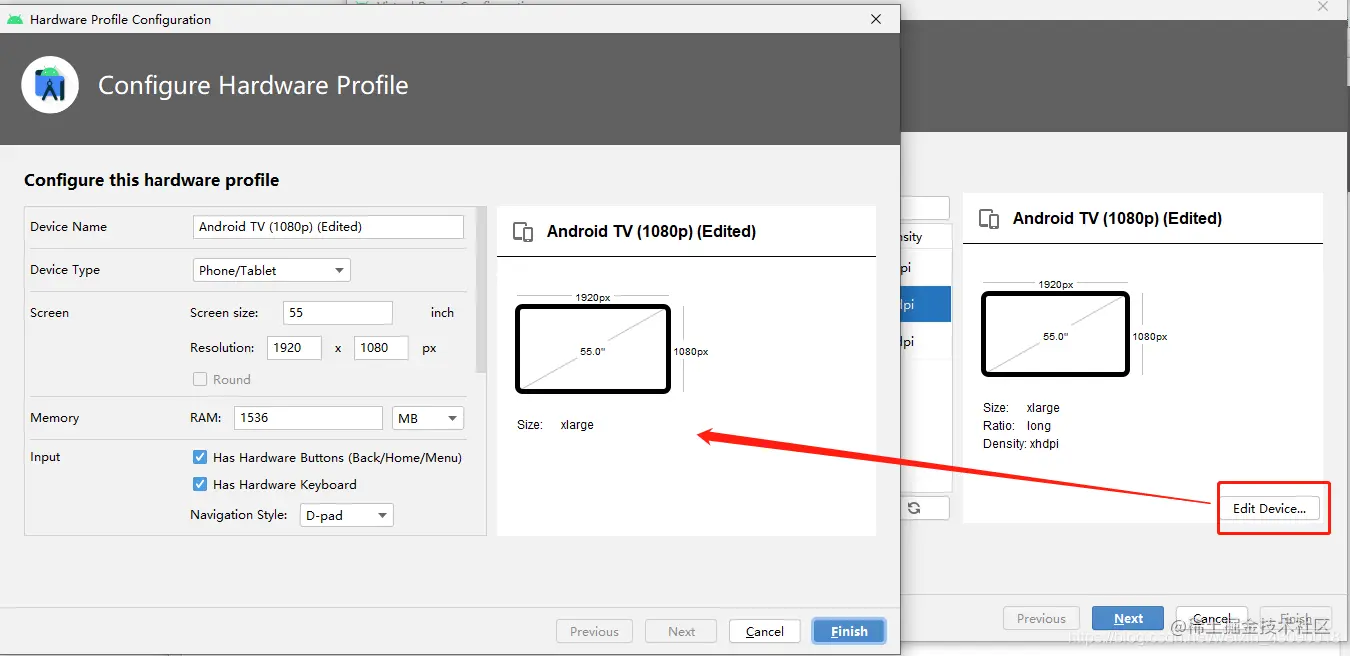Viewport: 1350px width, 656px height.
Task: Click device icon in background window preview
Action: (989, 219)
